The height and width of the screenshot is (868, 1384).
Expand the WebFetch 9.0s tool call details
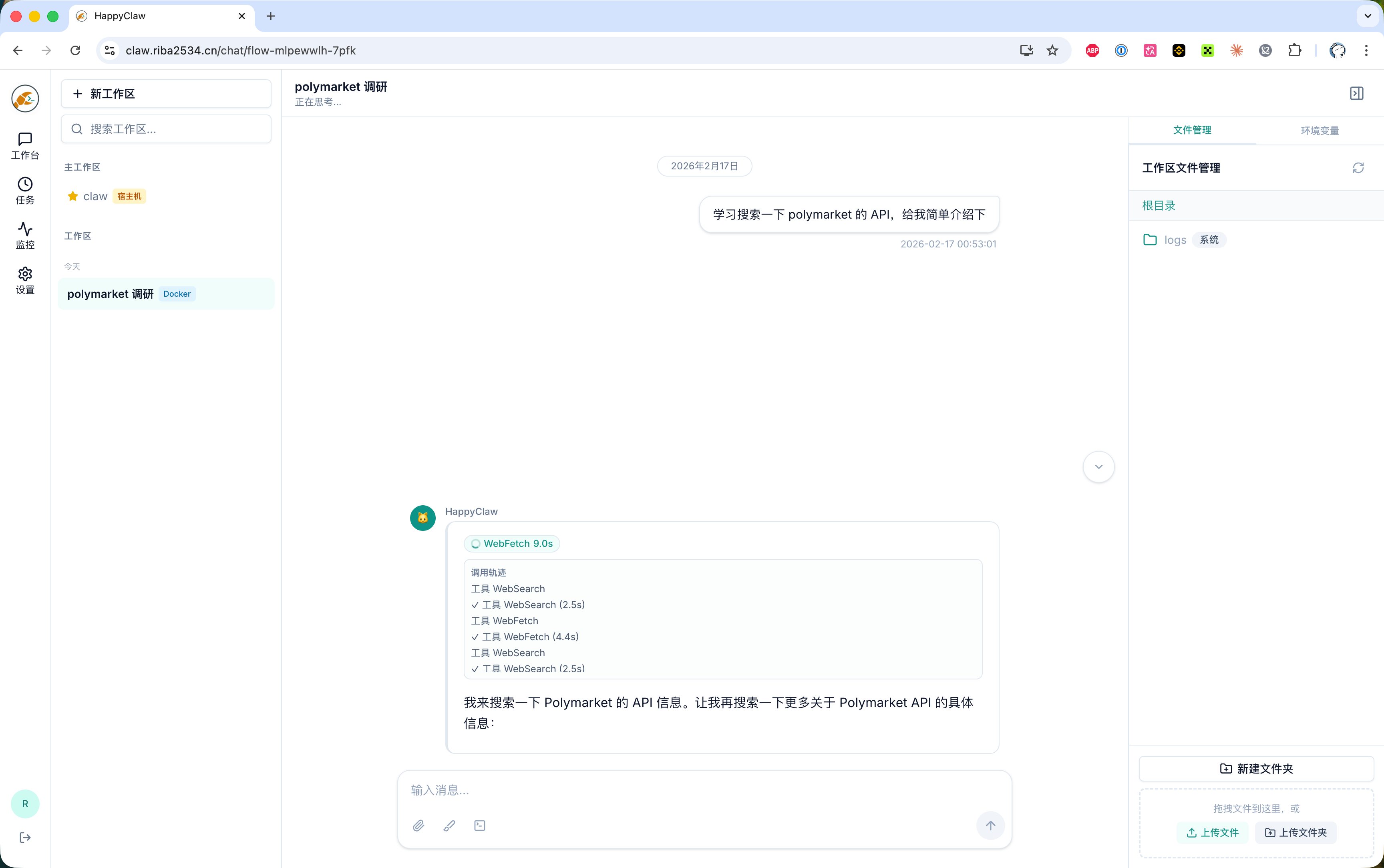tap(511, 543)
